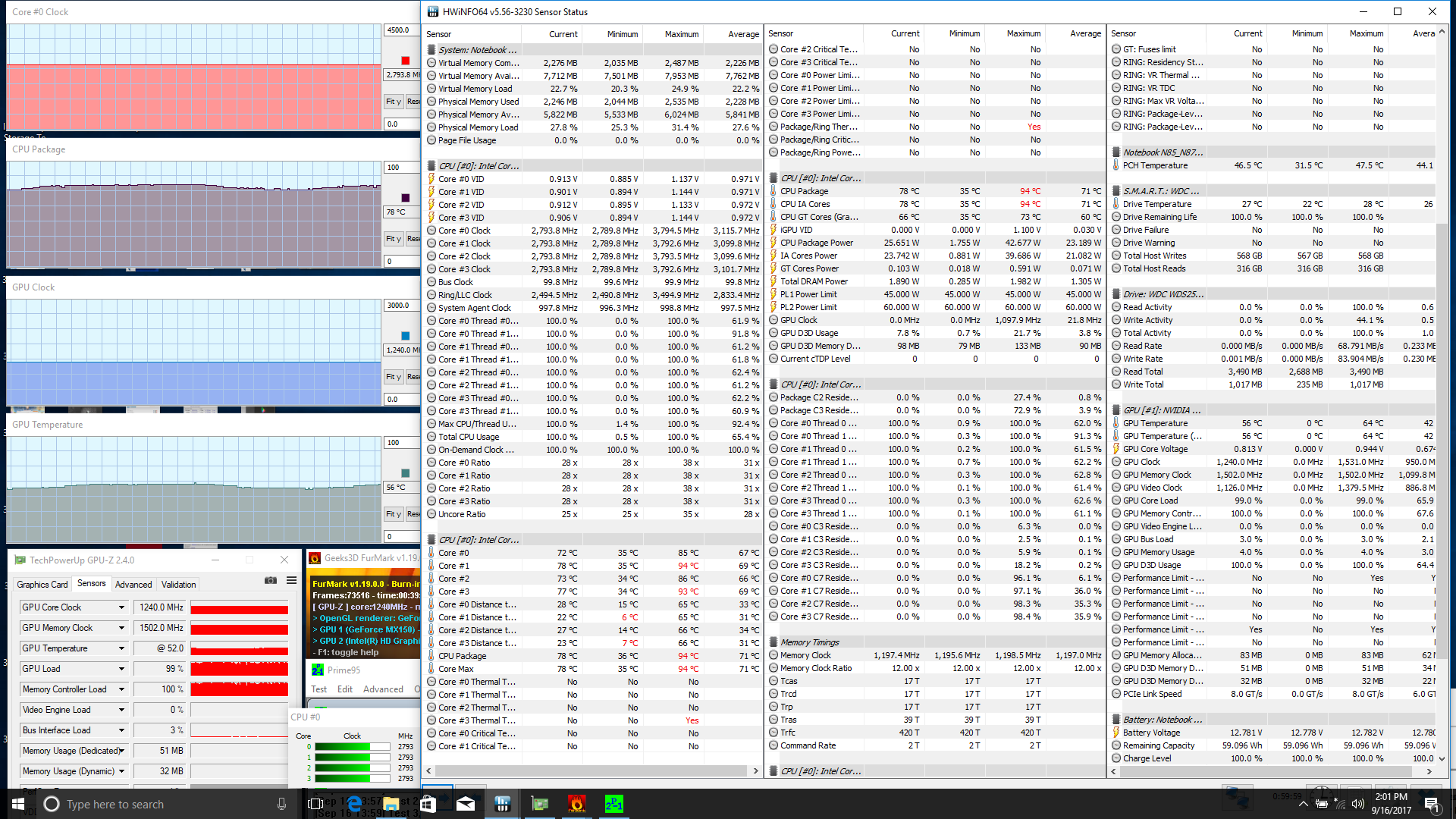Open the GPU-Z Advanced tab
Screen dimensions: 1456x819
point(133,585)
